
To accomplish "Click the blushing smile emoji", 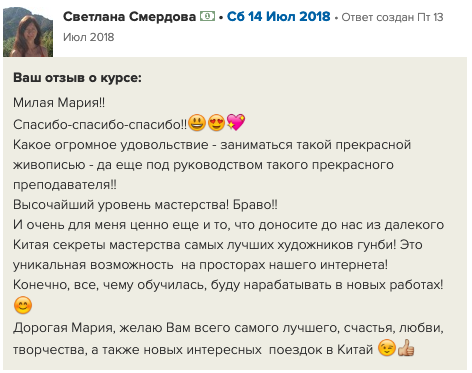I will pyautogui.click(x=23, y=305).
